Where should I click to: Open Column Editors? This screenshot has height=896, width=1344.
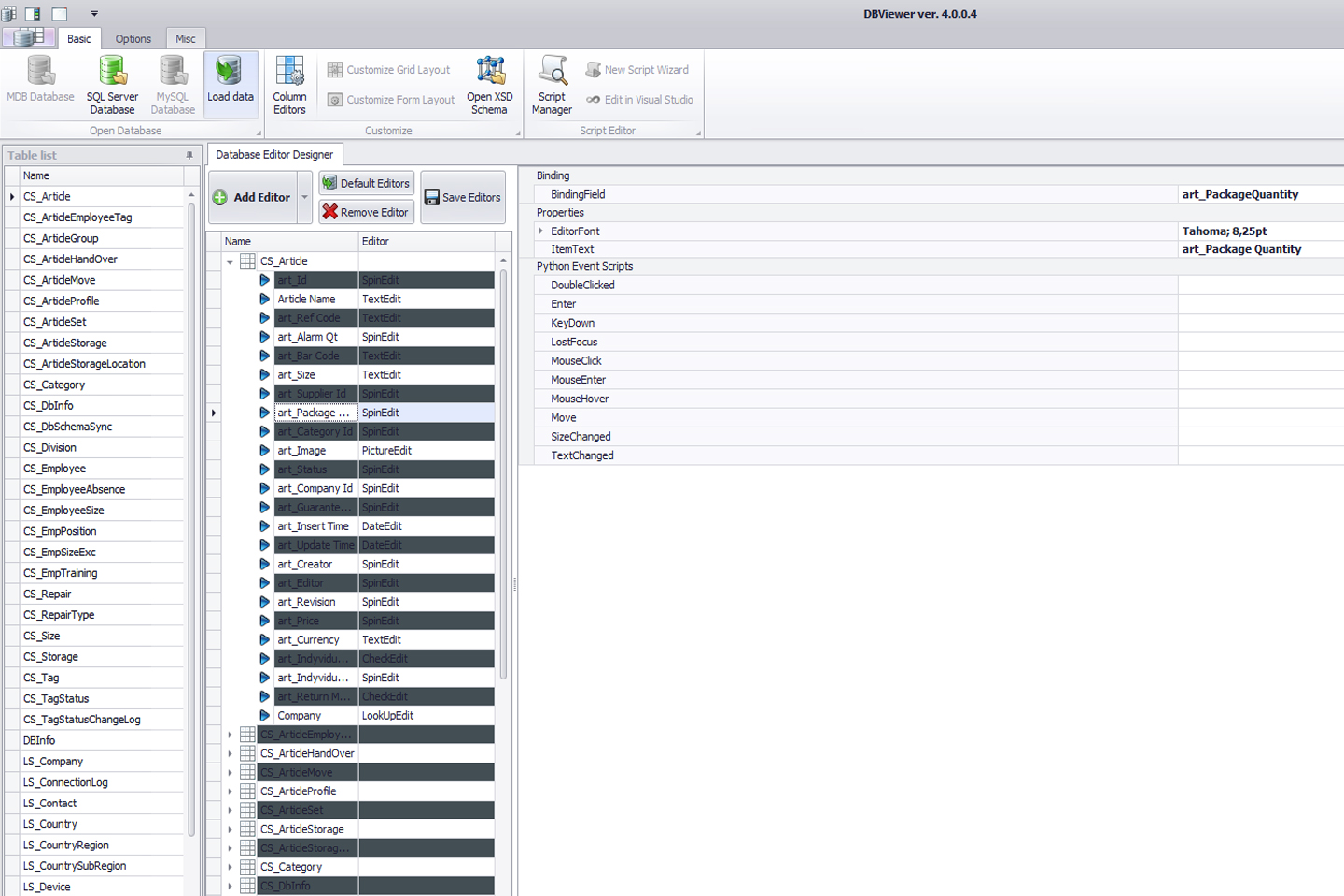289,84
